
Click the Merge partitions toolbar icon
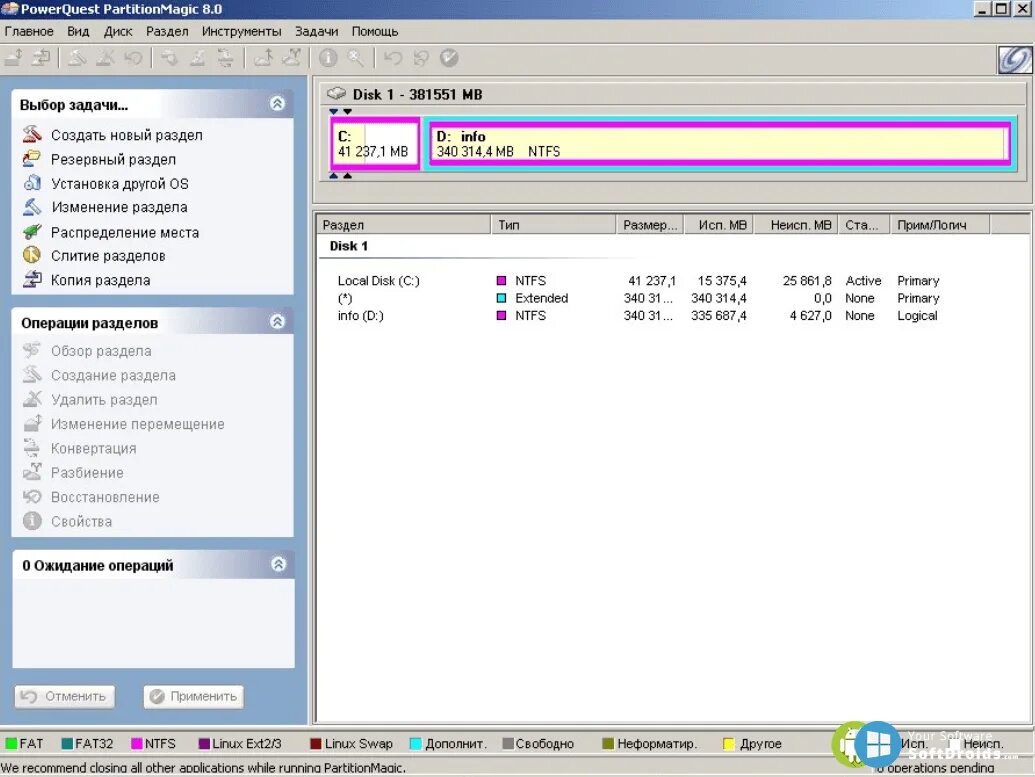(x=263, y=58)
